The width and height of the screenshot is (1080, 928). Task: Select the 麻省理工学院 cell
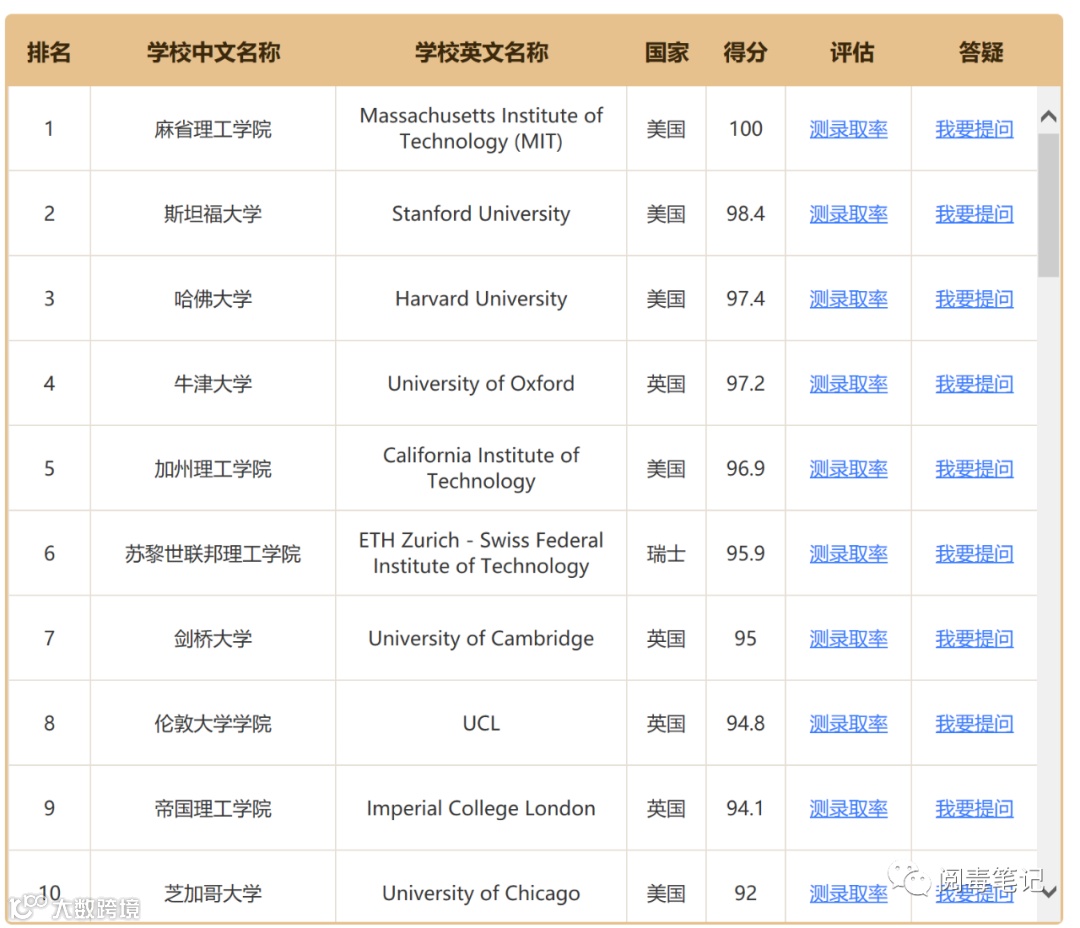coord(213,129)
